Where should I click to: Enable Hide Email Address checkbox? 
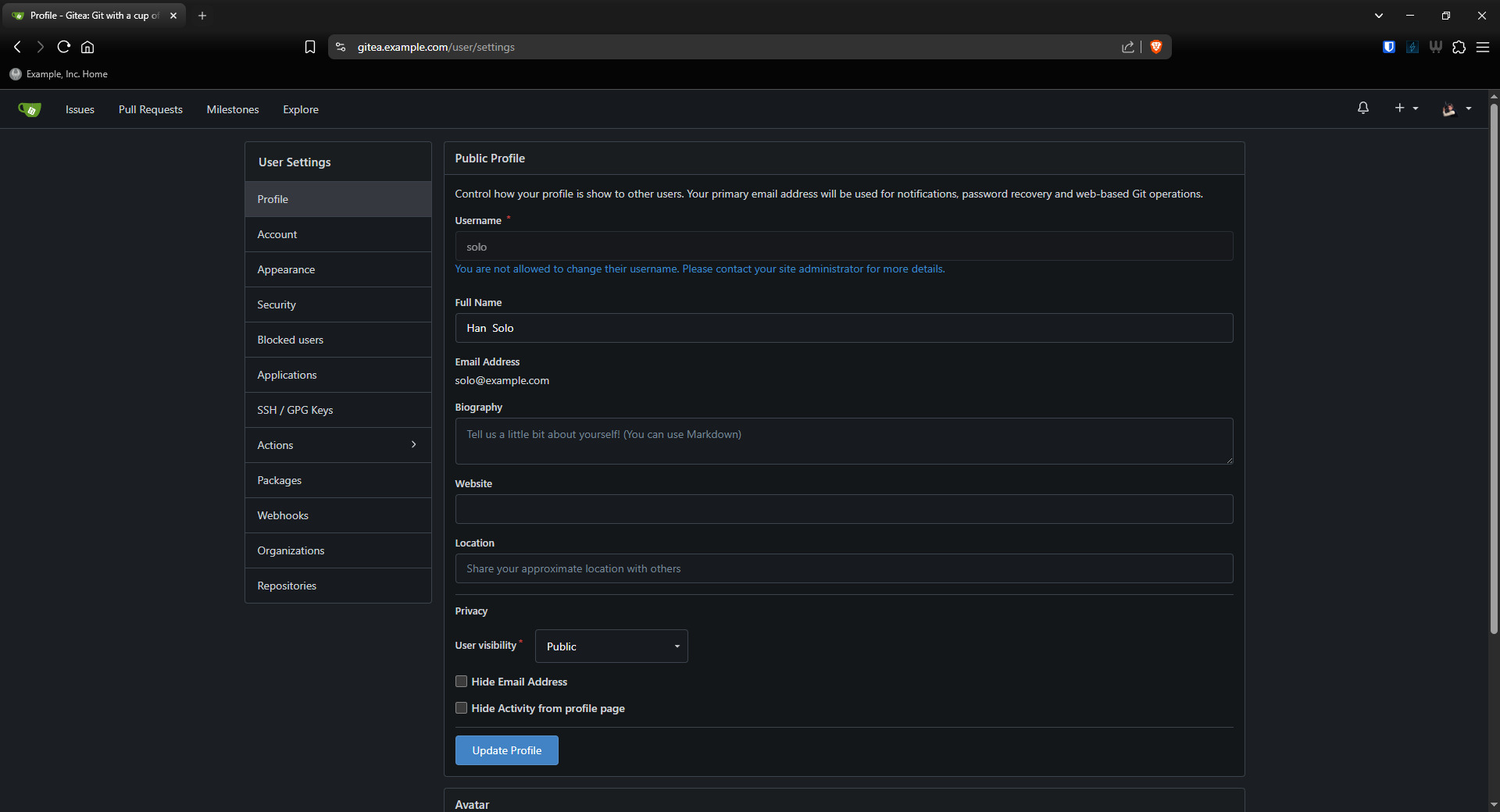pyautogui.click(x=461, y=682)
